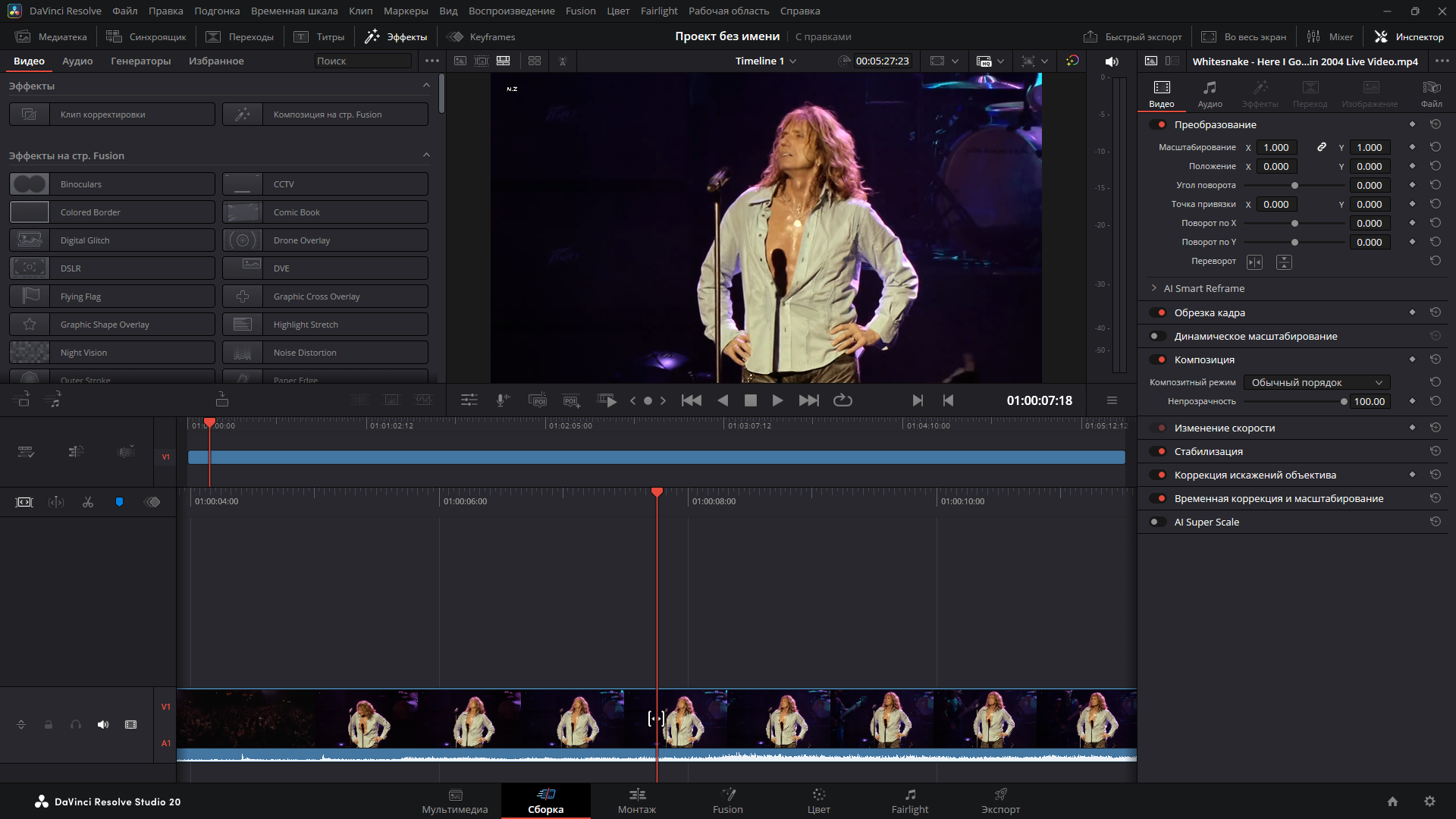Open the Fairlight menu in menu bar

click(x=658, y=11)
